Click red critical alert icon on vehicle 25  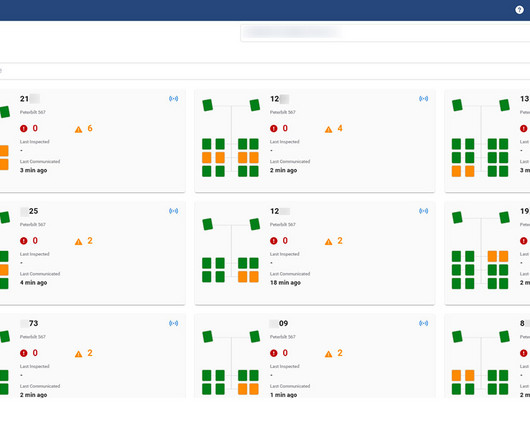click(x=24, y=241)
